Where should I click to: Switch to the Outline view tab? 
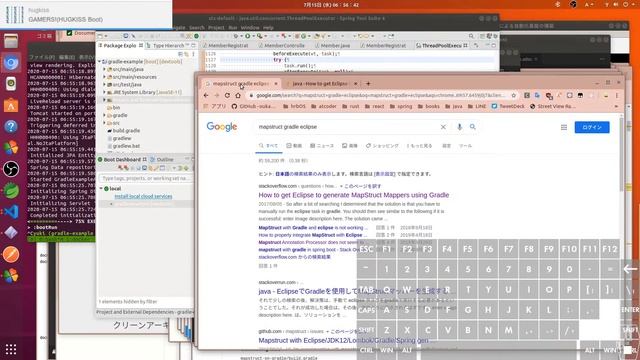point(162,159)
